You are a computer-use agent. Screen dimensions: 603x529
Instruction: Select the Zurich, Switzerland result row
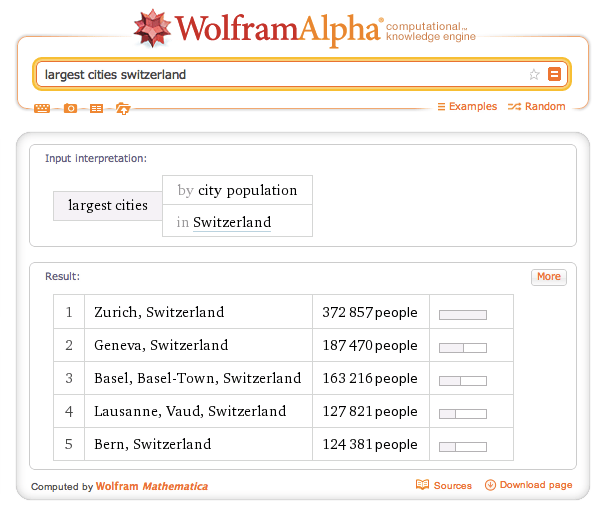(159, 312)
